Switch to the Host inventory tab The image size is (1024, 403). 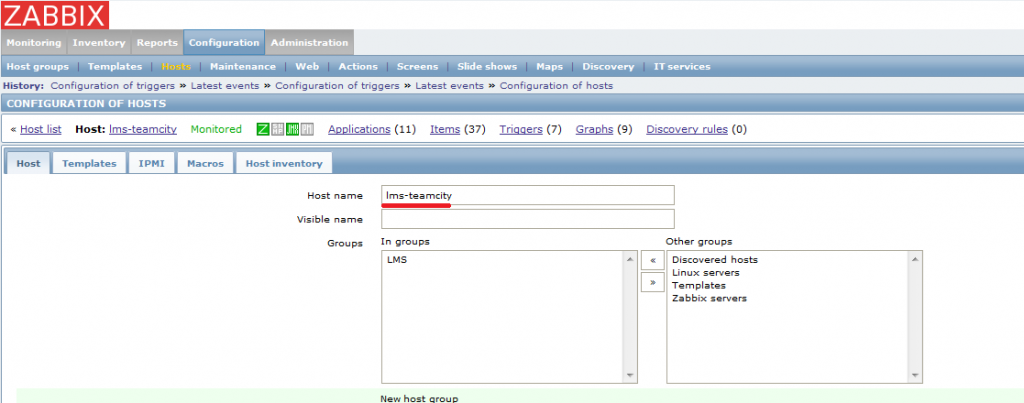coord(284,163)
